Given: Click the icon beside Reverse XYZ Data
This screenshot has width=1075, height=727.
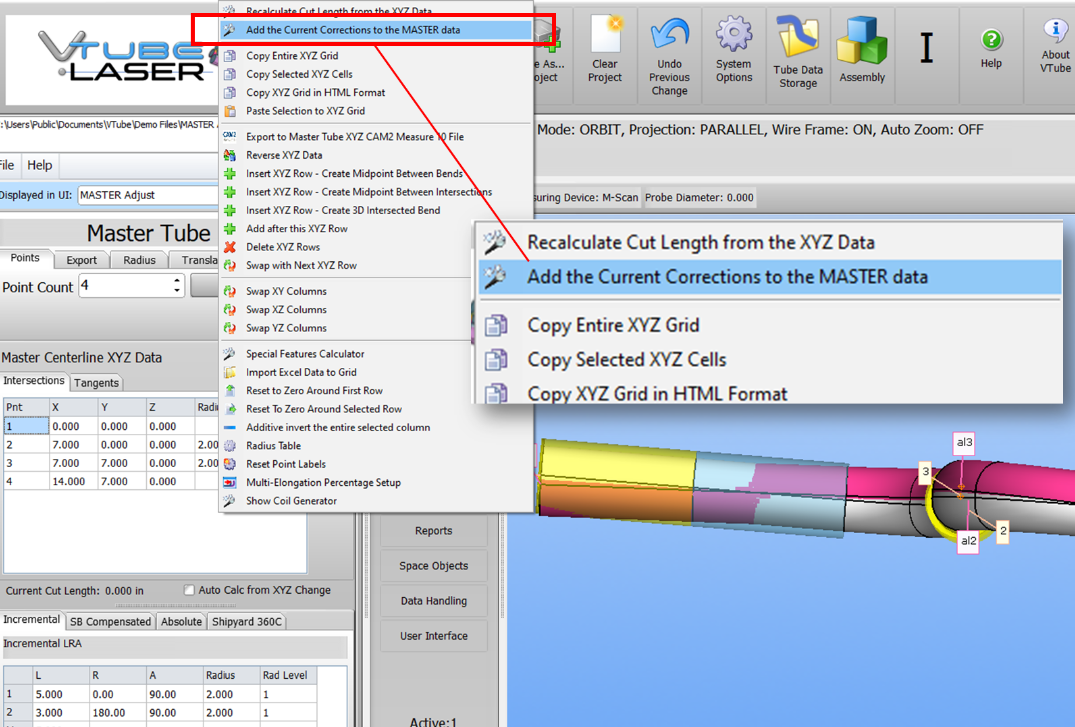Looking at the screenshot, I should click(230, 155).
